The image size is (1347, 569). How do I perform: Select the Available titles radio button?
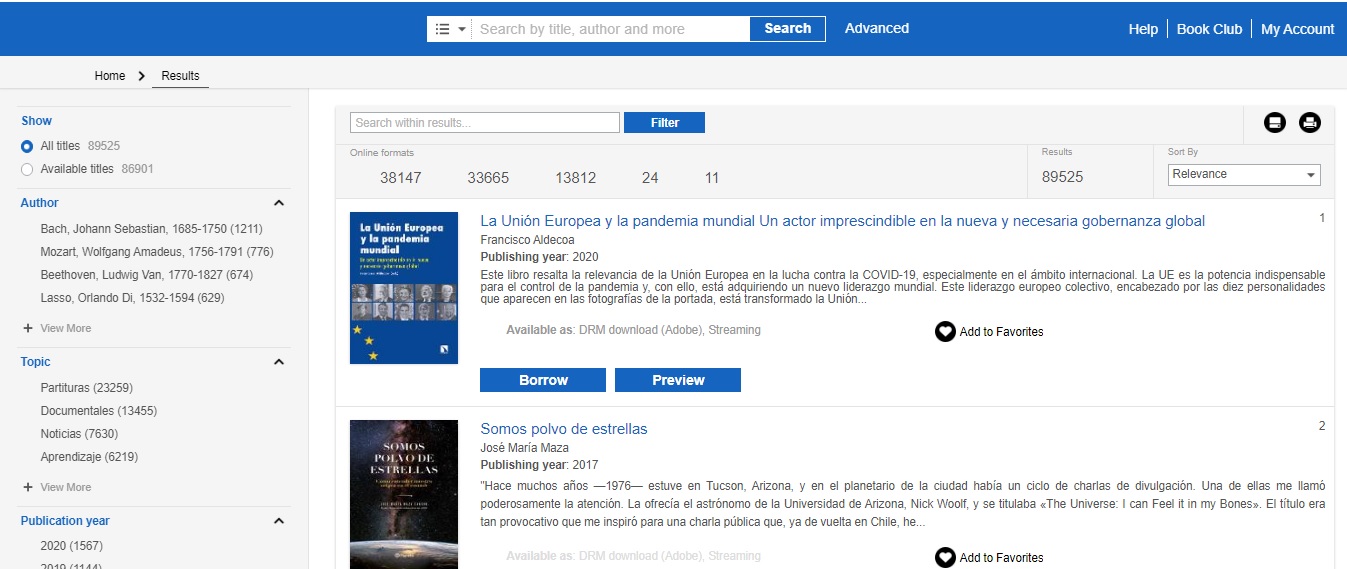click(27, 169)
